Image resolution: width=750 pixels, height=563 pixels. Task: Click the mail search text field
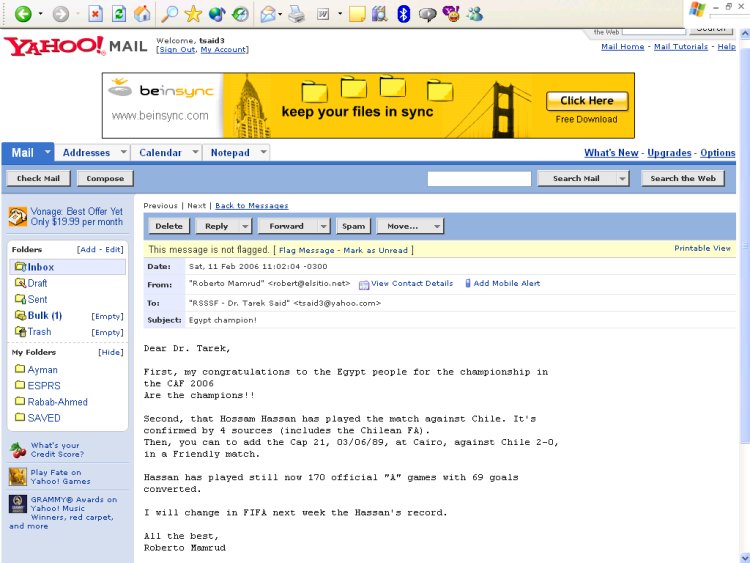pyautogui.click(x=479, y=179)
